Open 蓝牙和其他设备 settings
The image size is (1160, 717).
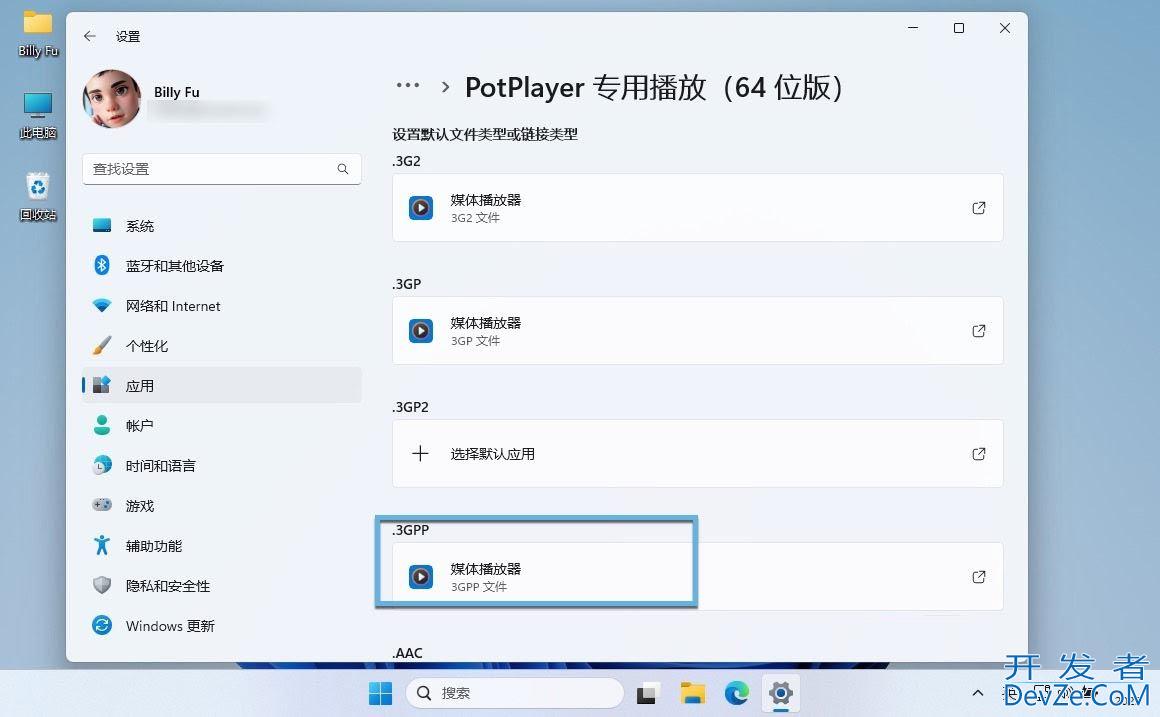[x=222, y=266]
